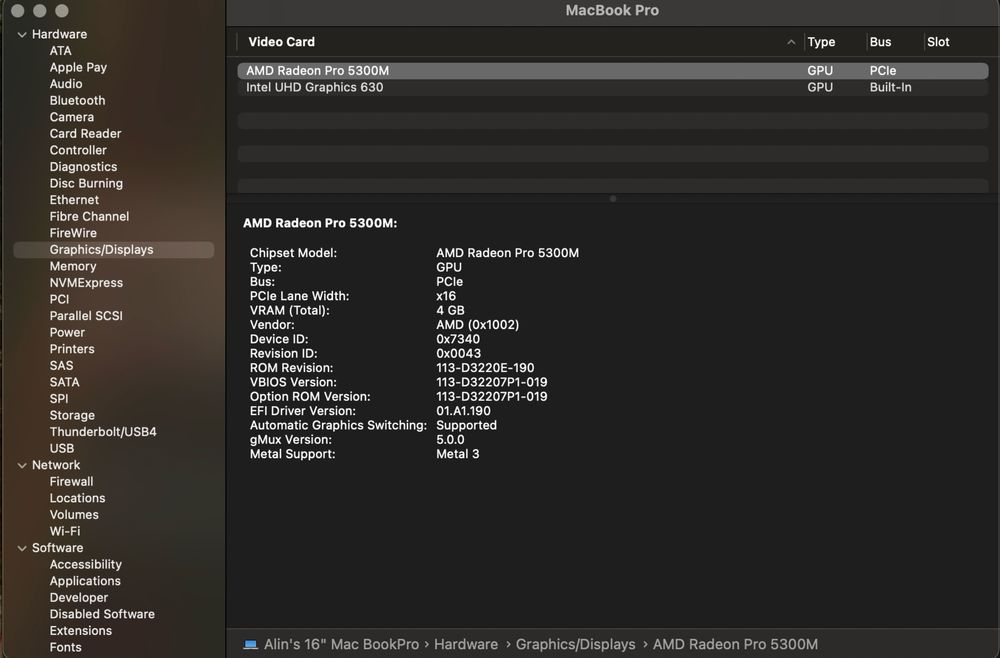Open ATA in the sidebar
Image resolution: width=1000 pixels, height=658 pixels.
pyautogui.click(x=61, y=51)
